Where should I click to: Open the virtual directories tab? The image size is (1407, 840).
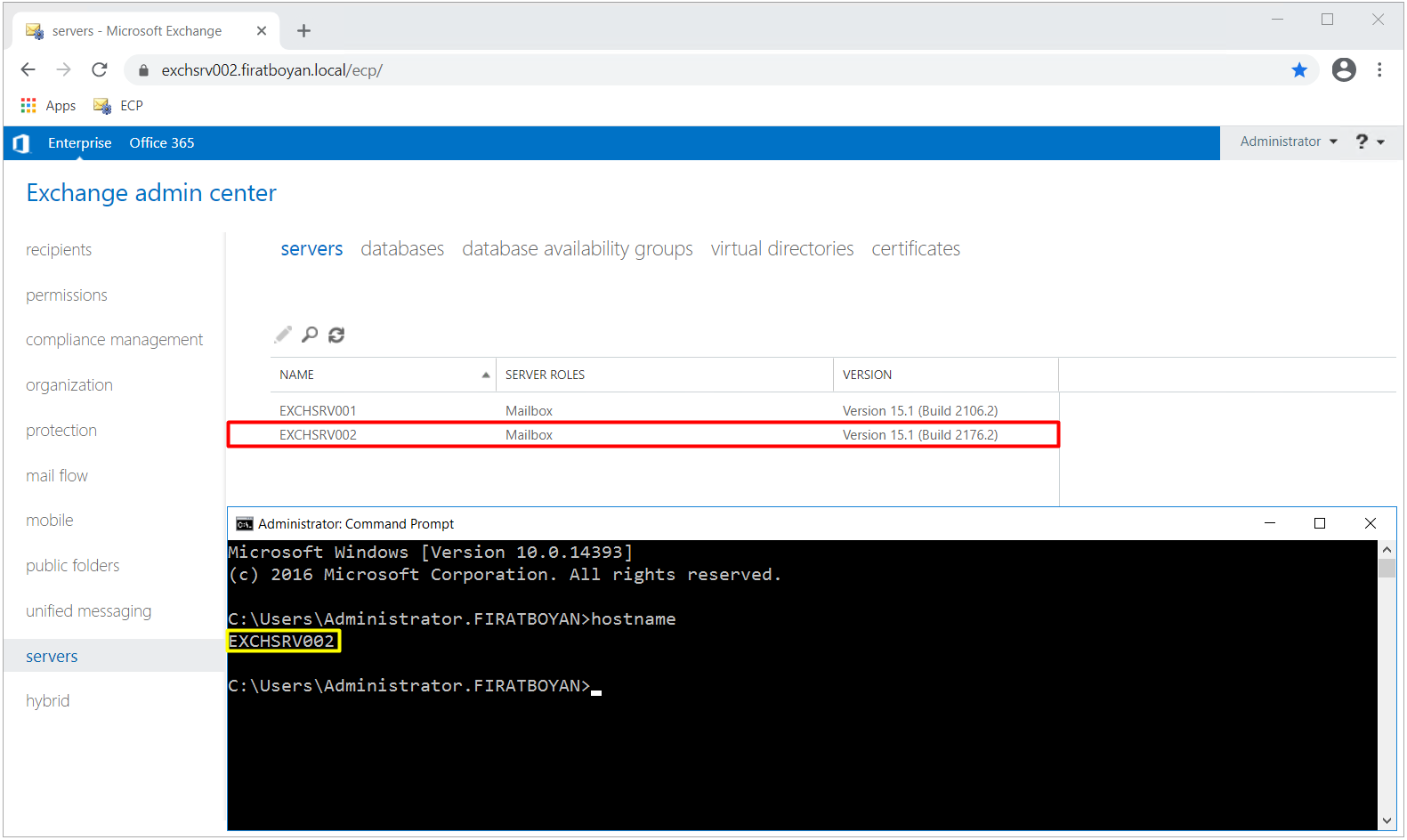tap(782, 249)
